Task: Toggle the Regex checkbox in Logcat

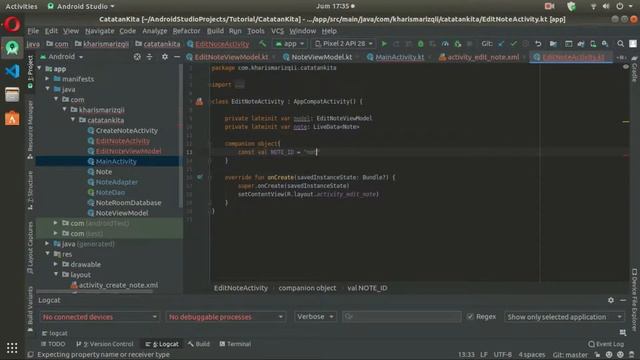Action: pyautogui.click(x=470, y=317)
